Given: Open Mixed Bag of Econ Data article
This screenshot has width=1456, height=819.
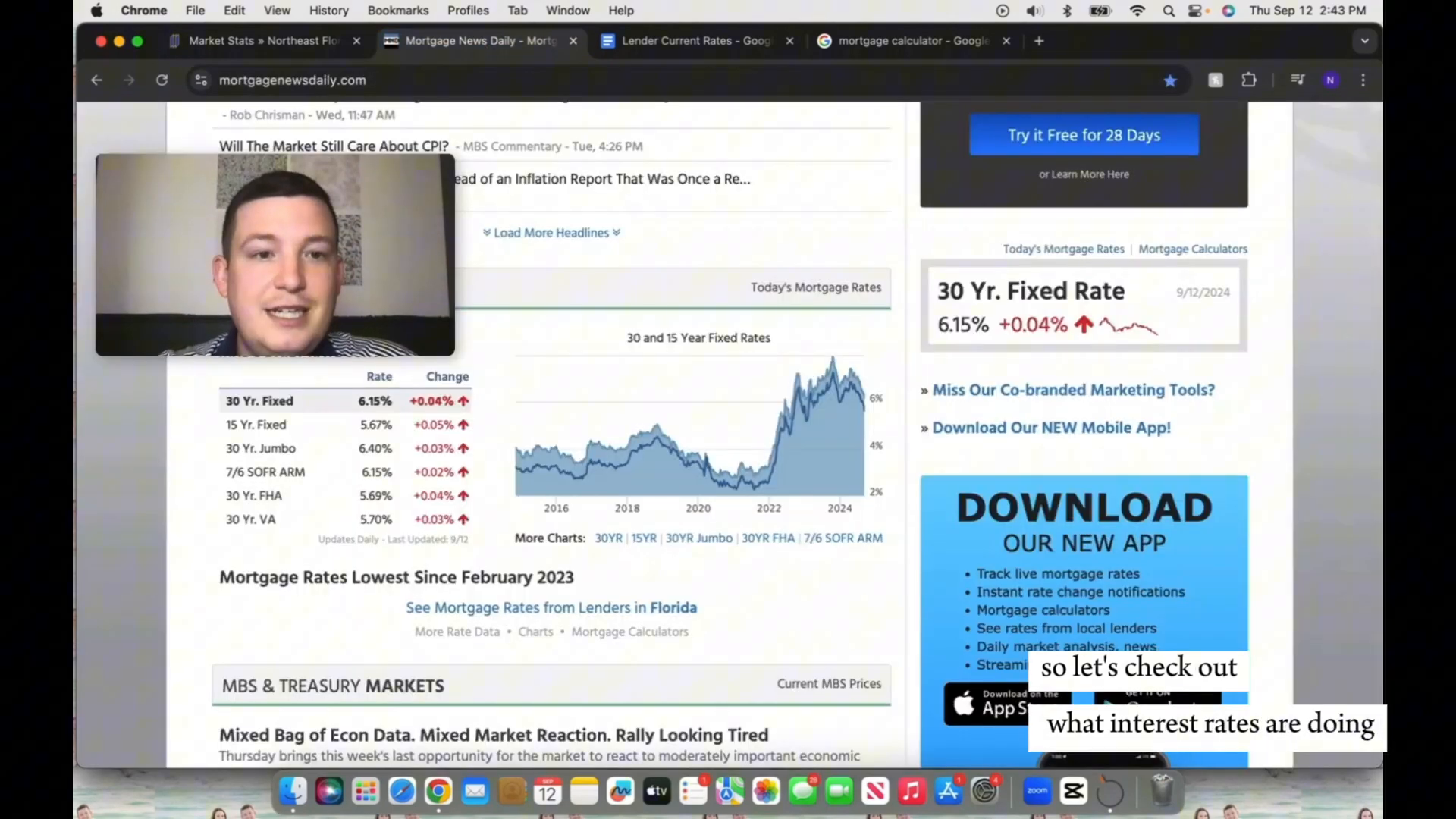Looking at the screenshot, I should coord(494,735).
